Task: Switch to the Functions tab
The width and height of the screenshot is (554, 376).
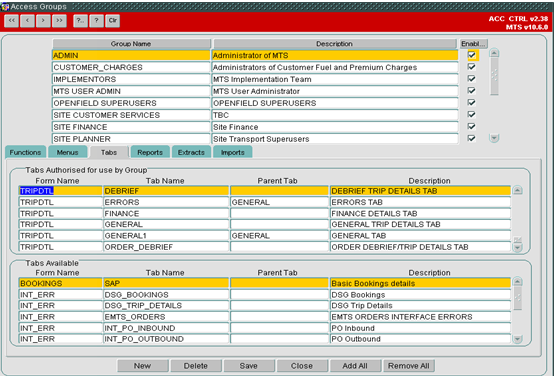Action: click(x=25, y=152)
